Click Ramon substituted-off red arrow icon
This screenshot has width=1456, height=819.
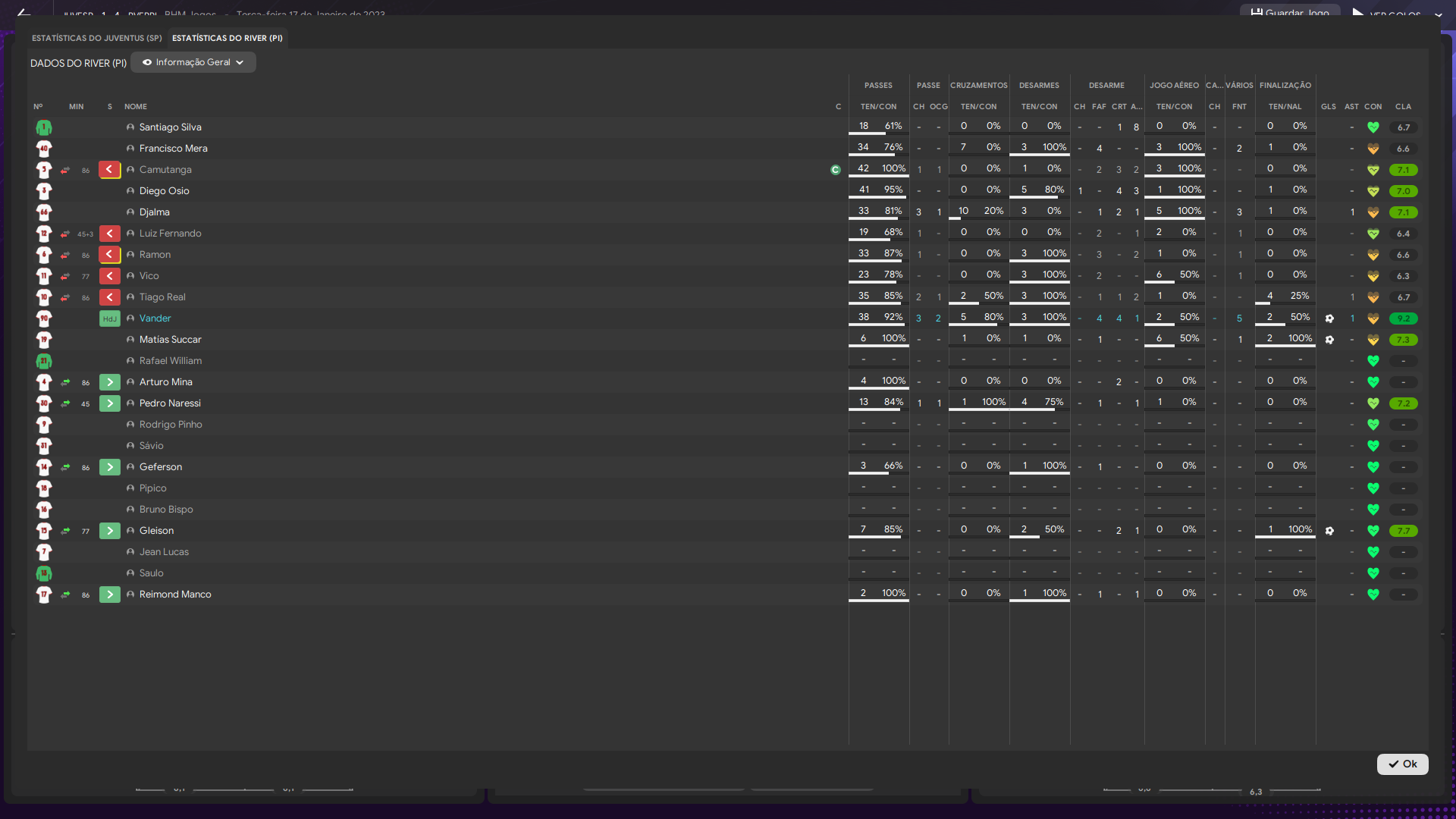(x=110, y=255)
